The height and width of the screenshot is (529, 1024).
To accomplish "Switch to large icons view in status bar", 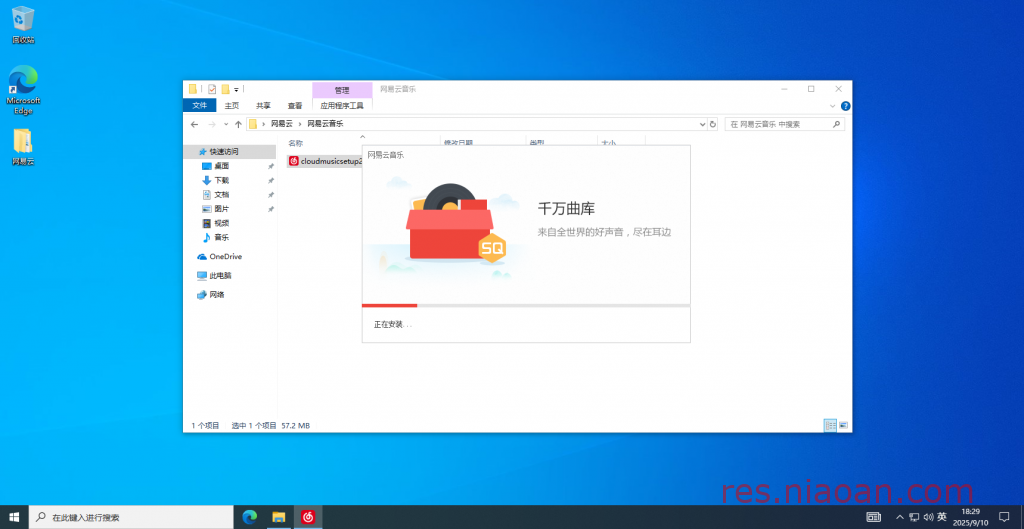I will (843, 425).
